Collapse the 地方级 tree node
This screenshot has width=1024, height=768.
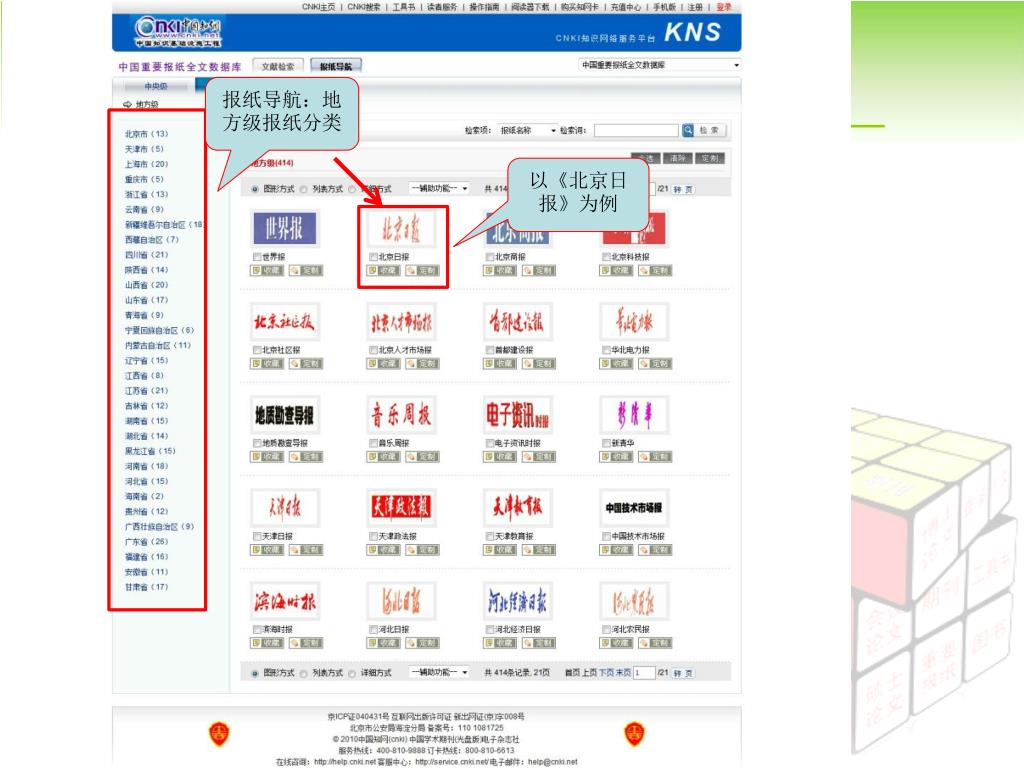click(127, 104)
